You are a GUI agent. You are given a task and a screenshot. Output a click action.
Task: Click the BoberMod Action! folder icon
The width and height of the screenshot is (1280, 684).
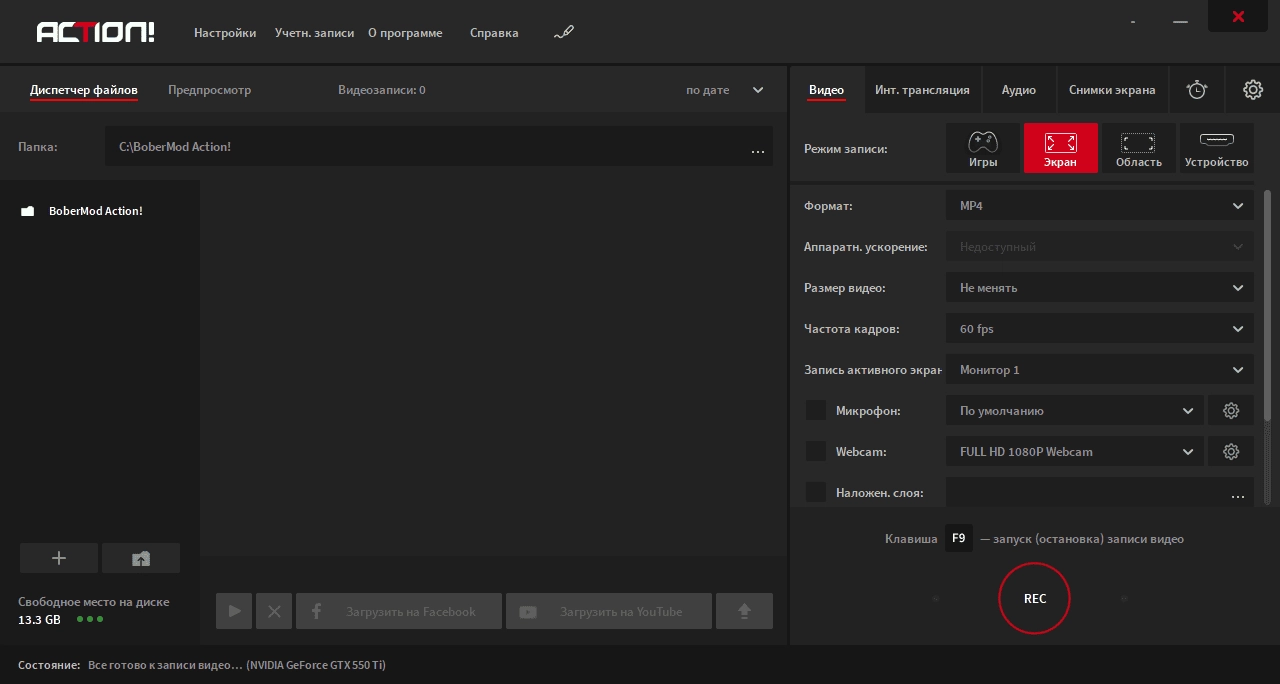(28, 211)
